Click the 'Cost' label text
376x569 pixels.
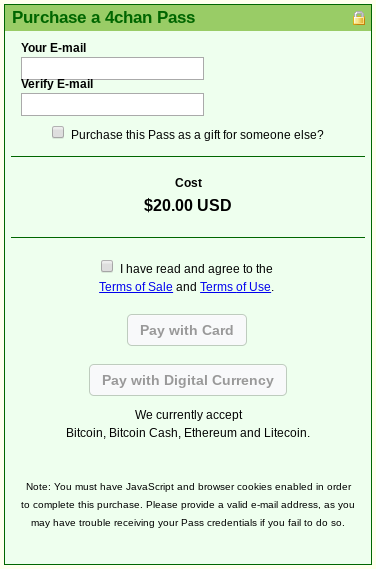point(188,183)
